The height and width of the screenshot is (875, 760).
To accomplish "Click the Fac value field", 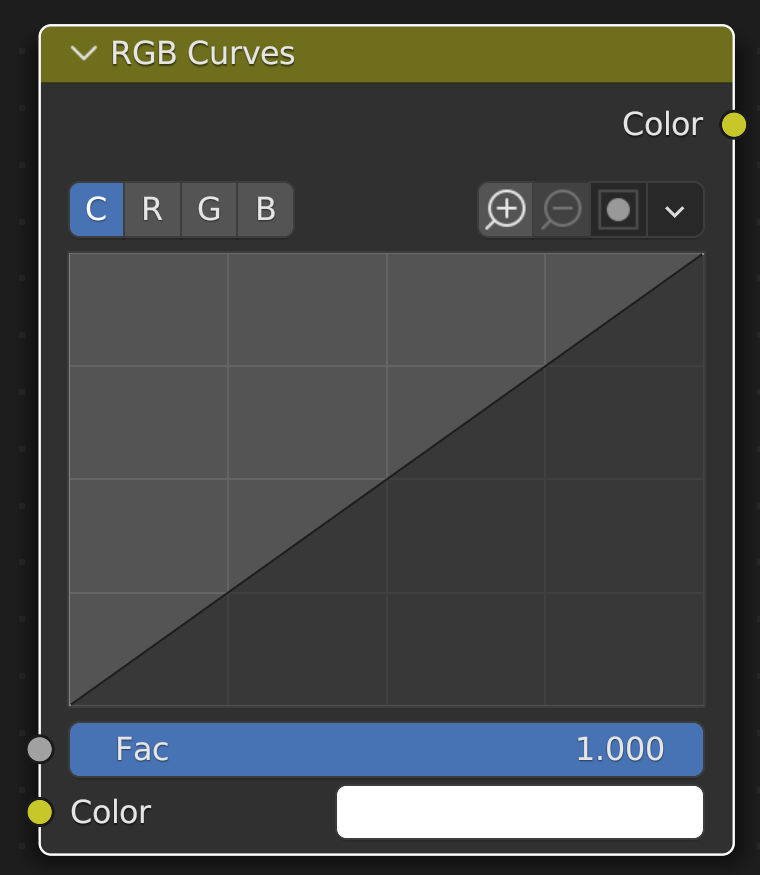I will point(386,749).
